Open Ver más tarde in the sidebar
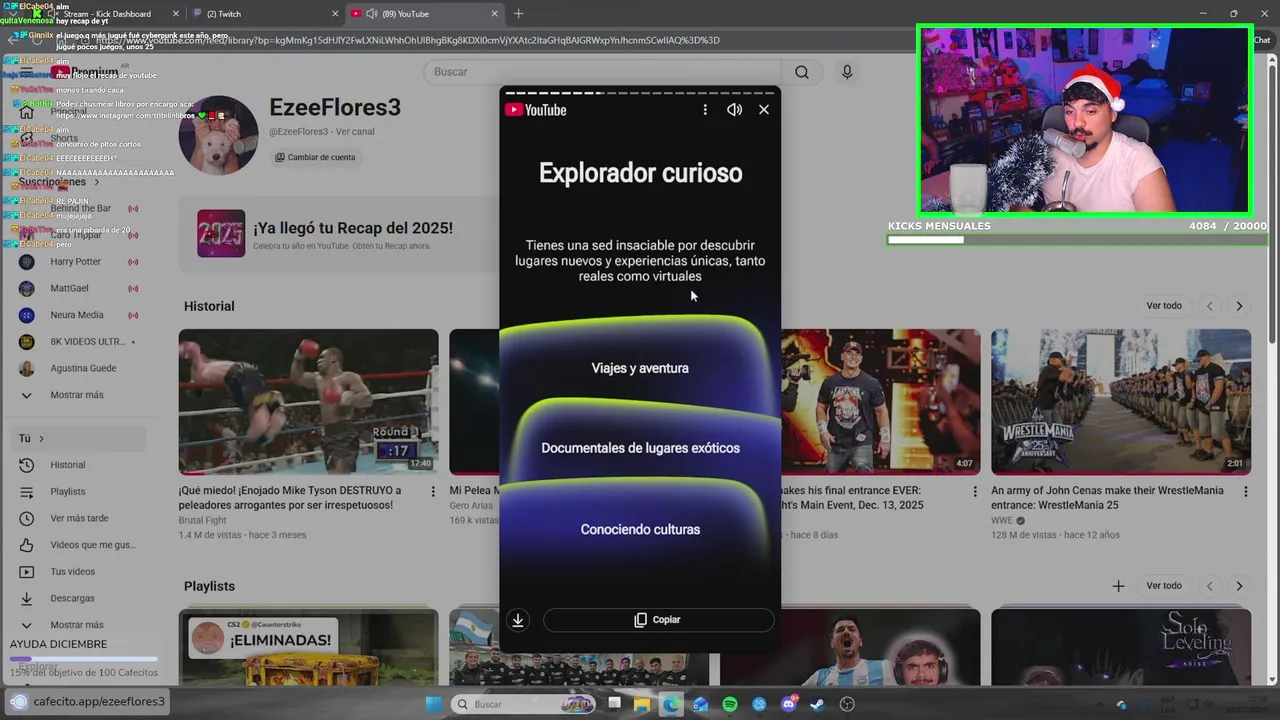Viewport: 1280px width, 720px height. tap(80, 518)
